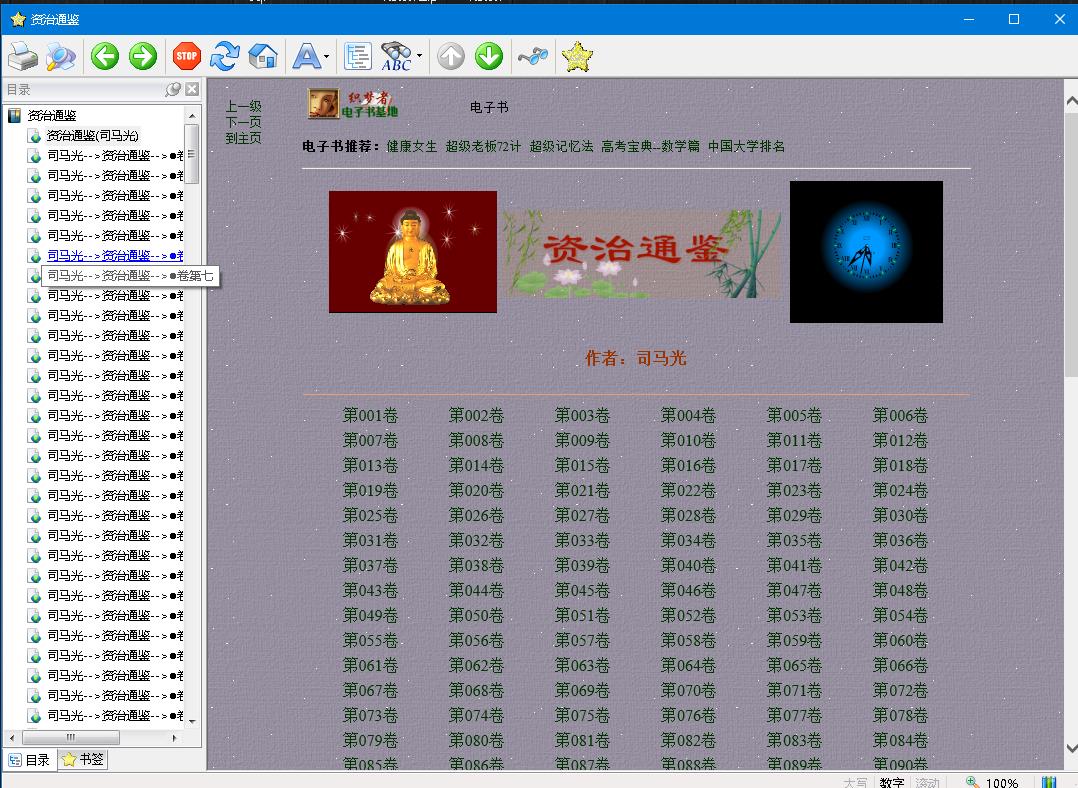Viewport: 1078px width, 788px height.
Task: Click the highlighted blue underlined tree entry
Action: click(x=115, y=255)
